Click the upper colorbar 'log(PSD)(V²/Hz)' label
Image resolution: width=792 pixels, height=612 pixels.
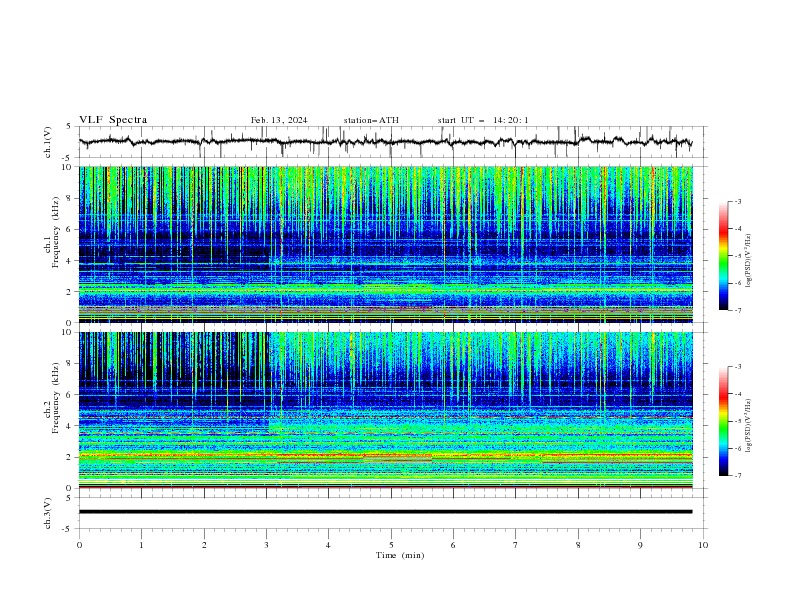[748, 261]
